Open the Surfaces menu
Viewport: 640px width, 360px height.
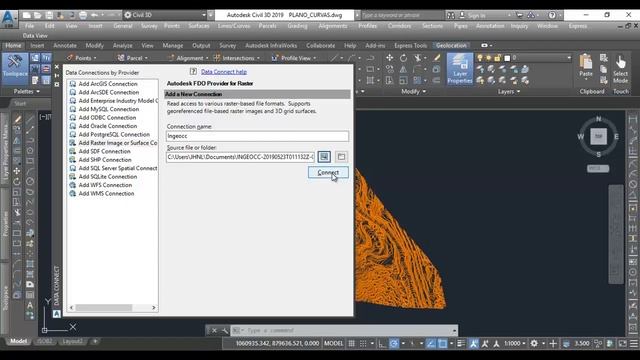click(199, 26)
